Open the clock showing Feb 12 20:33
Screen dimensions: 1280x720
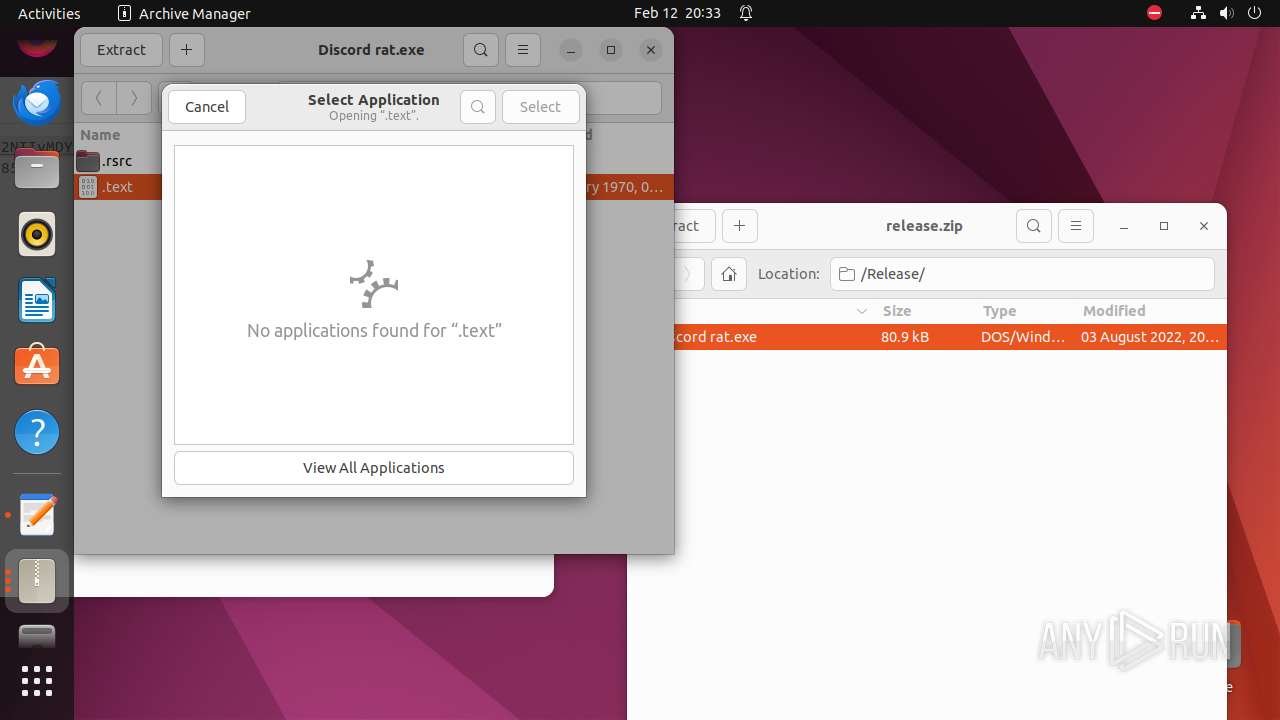pyautogui.click(x=677, y=13)
